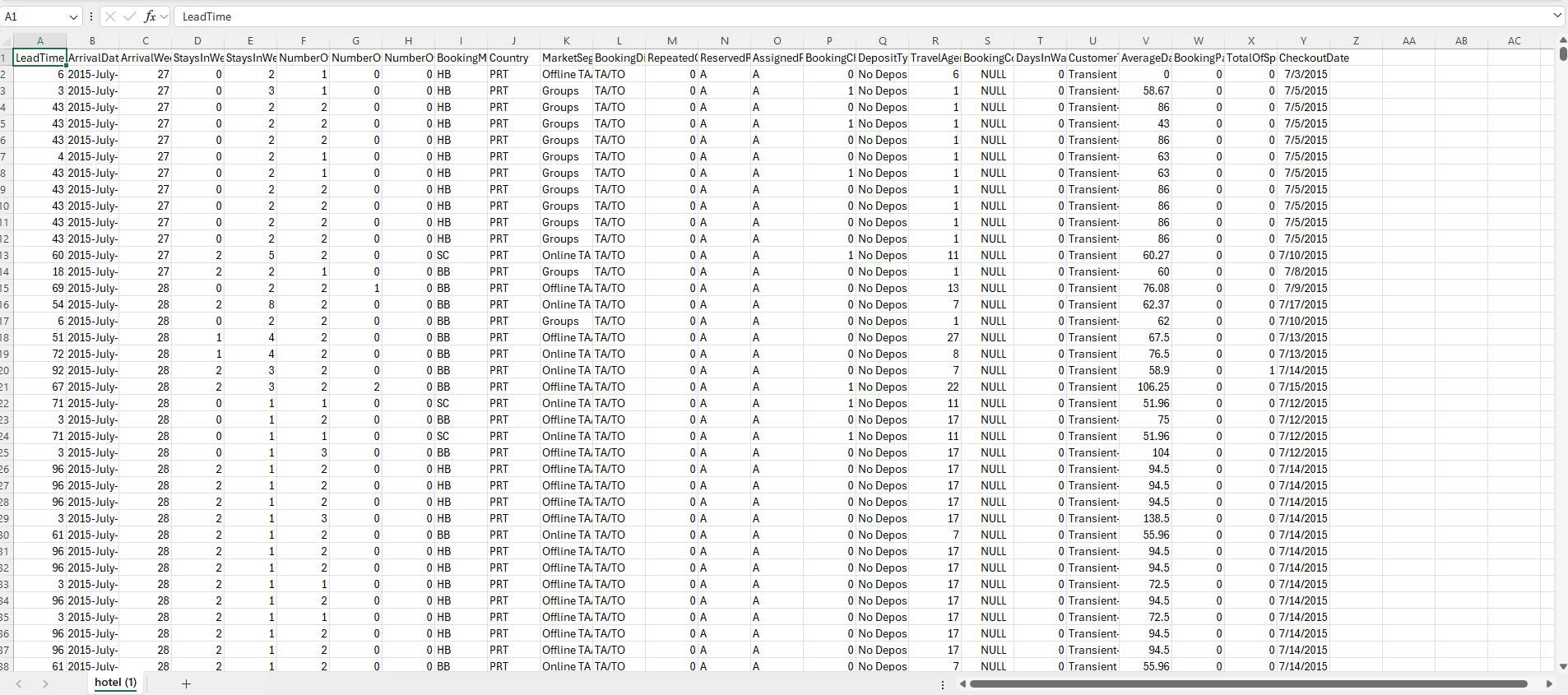Viewport: 1568px width, 695px height.
Task: Select column A header
Action: [x=39, y=40]
